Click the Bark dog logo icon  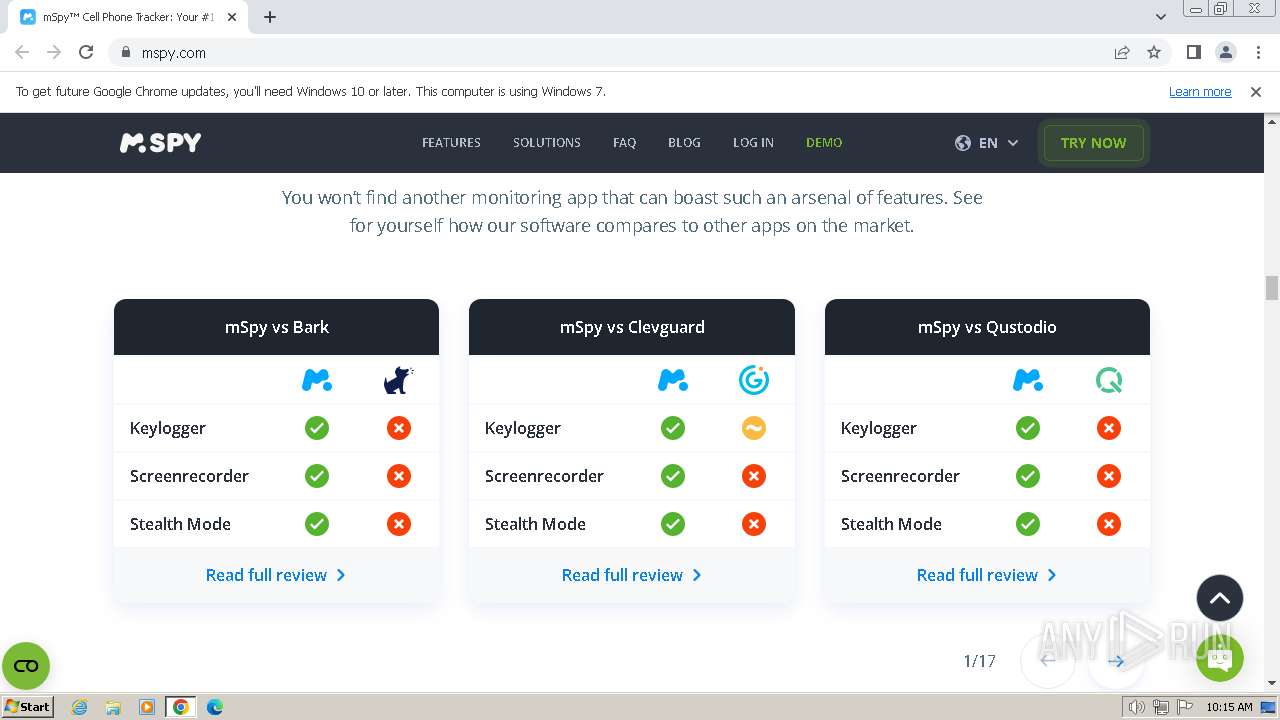[398, 380]
